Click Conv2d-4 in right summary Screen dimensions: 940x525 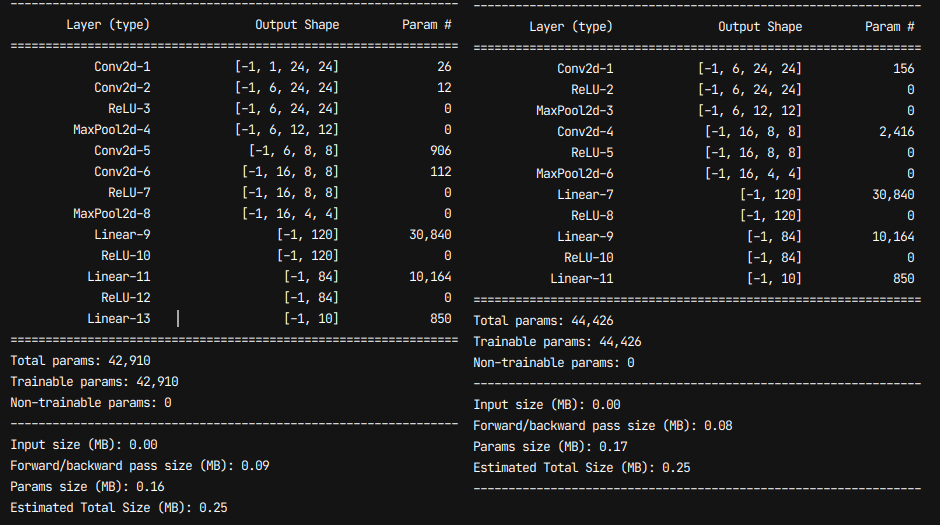tap(585, 131)
